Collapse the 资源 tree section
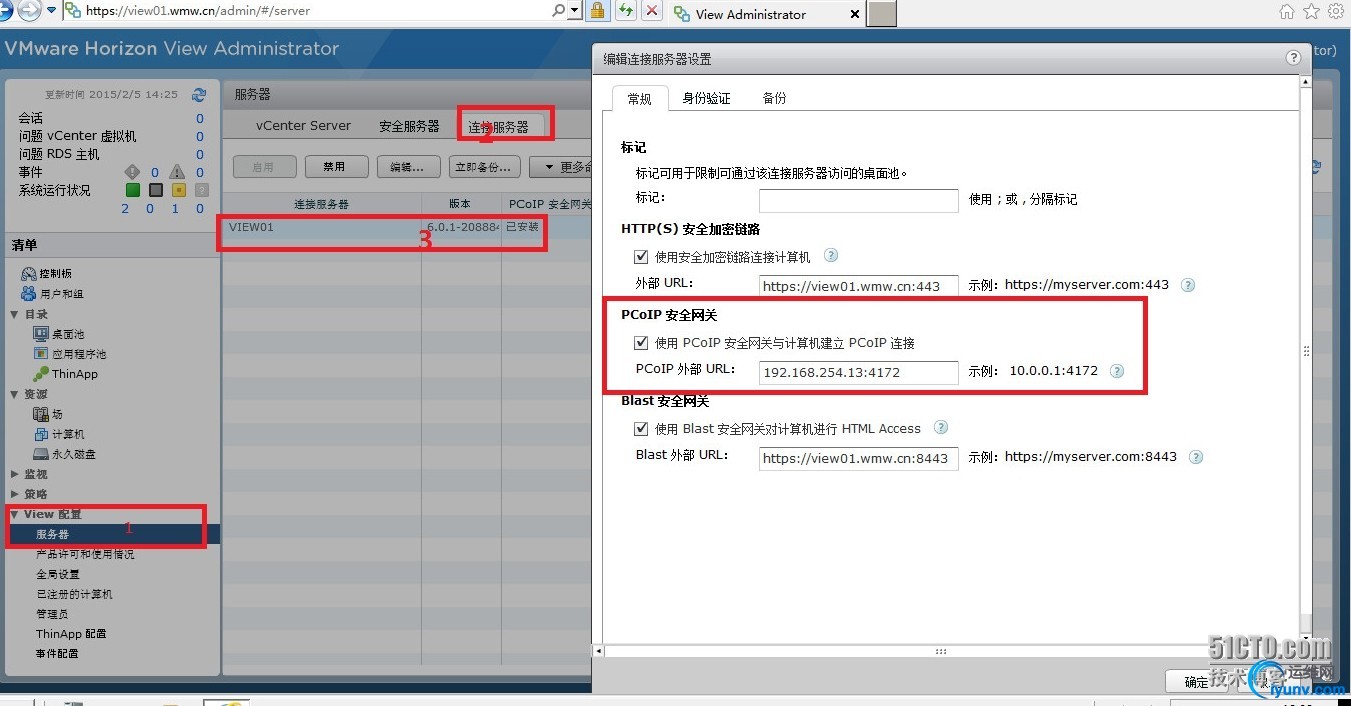Screen dimensions: 1351x706 pos(15,394)
